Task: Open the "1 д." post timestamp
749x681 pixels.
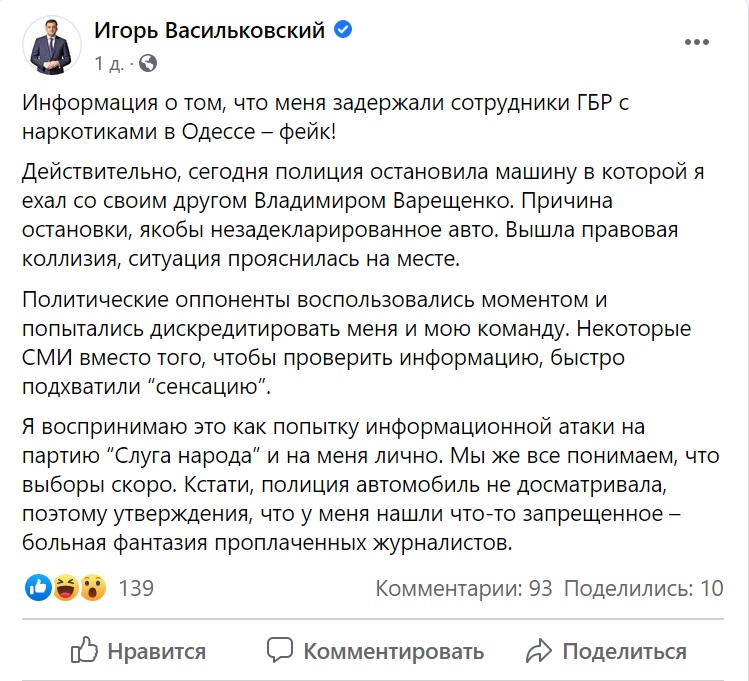Action: (109, 64)
